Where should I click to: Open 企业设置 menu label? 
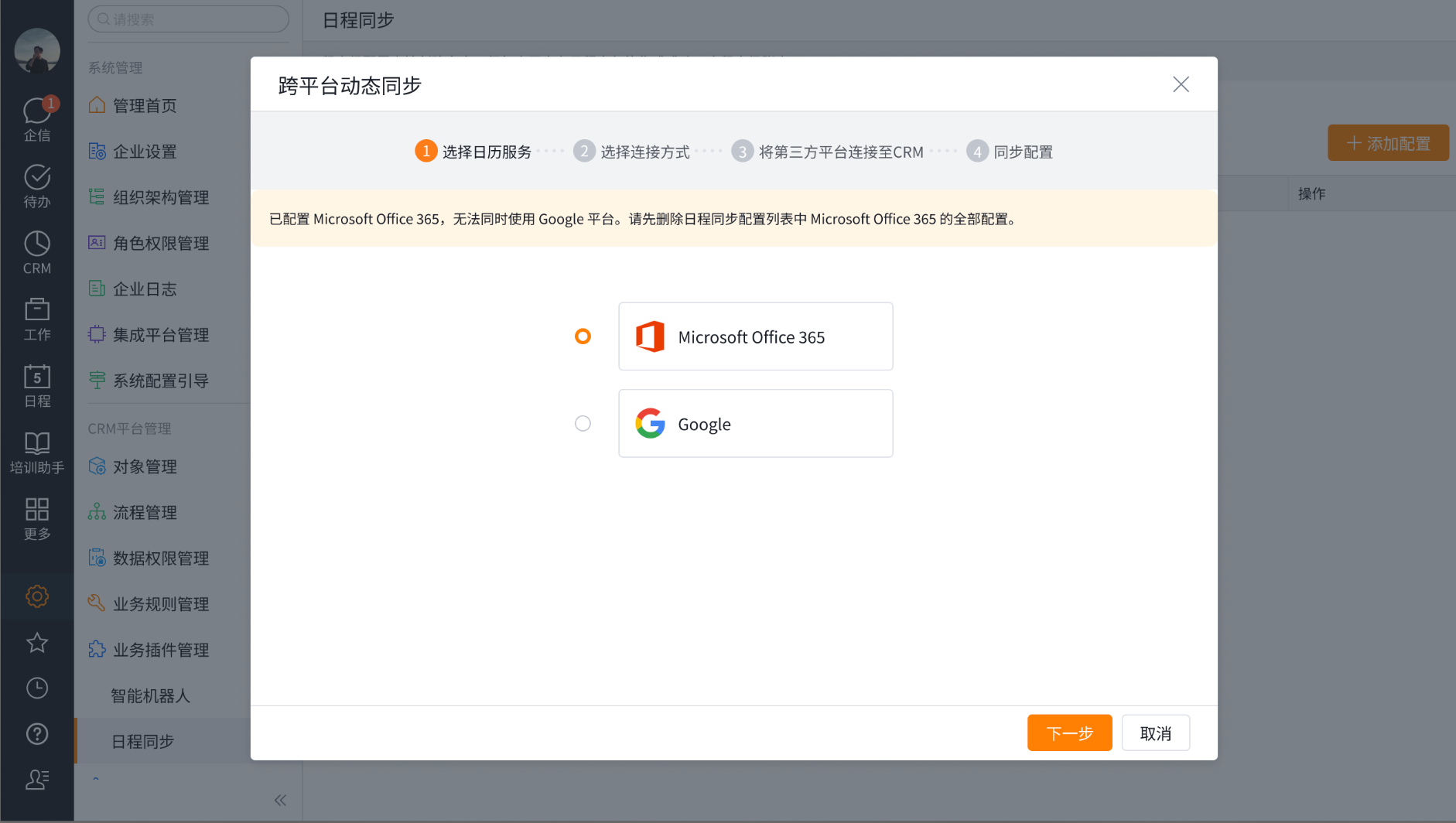tap(145, 152)
